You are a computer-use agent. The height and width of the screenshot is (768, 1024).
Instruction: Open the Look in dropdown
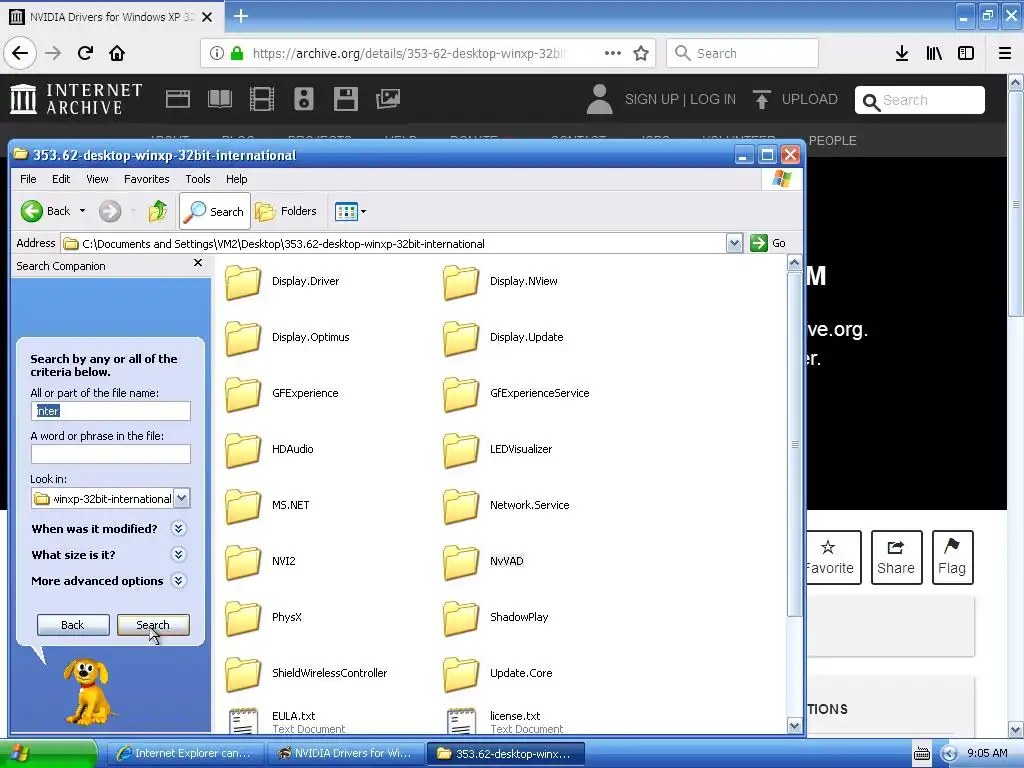pyautogui.click(x=182, y=499)
